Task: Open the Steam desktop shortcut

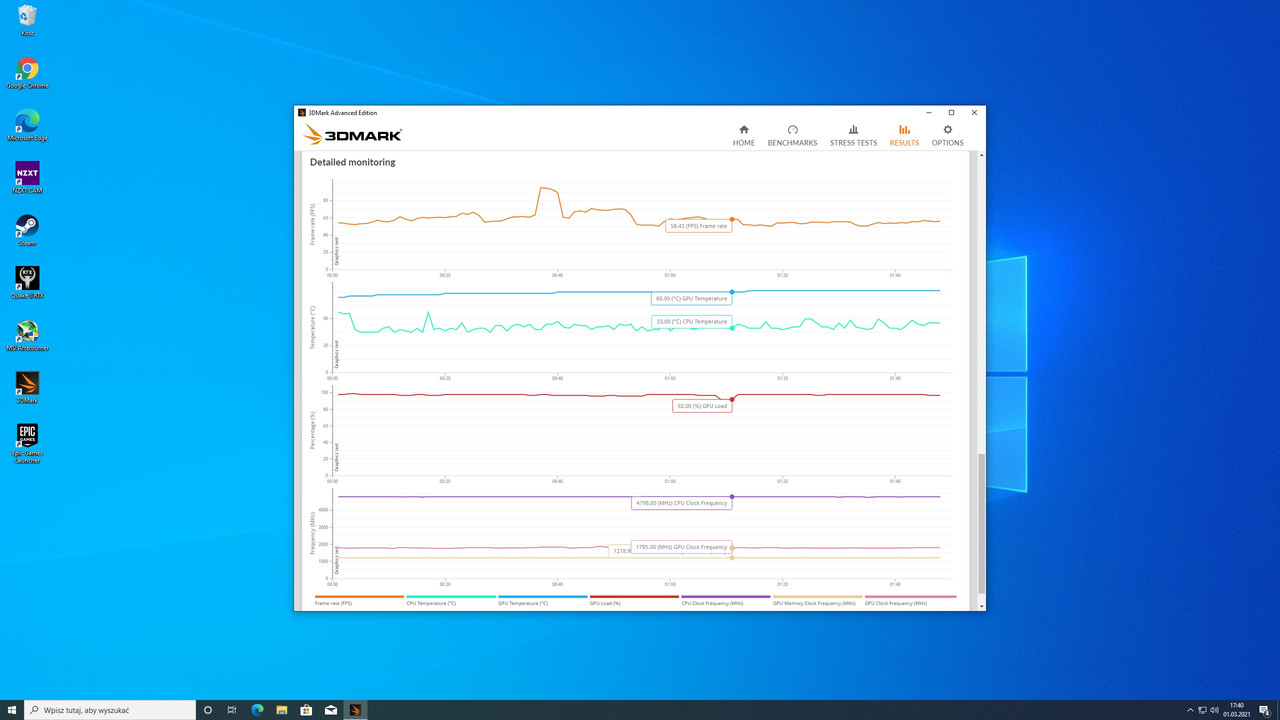Action: [x=27, y=227]
